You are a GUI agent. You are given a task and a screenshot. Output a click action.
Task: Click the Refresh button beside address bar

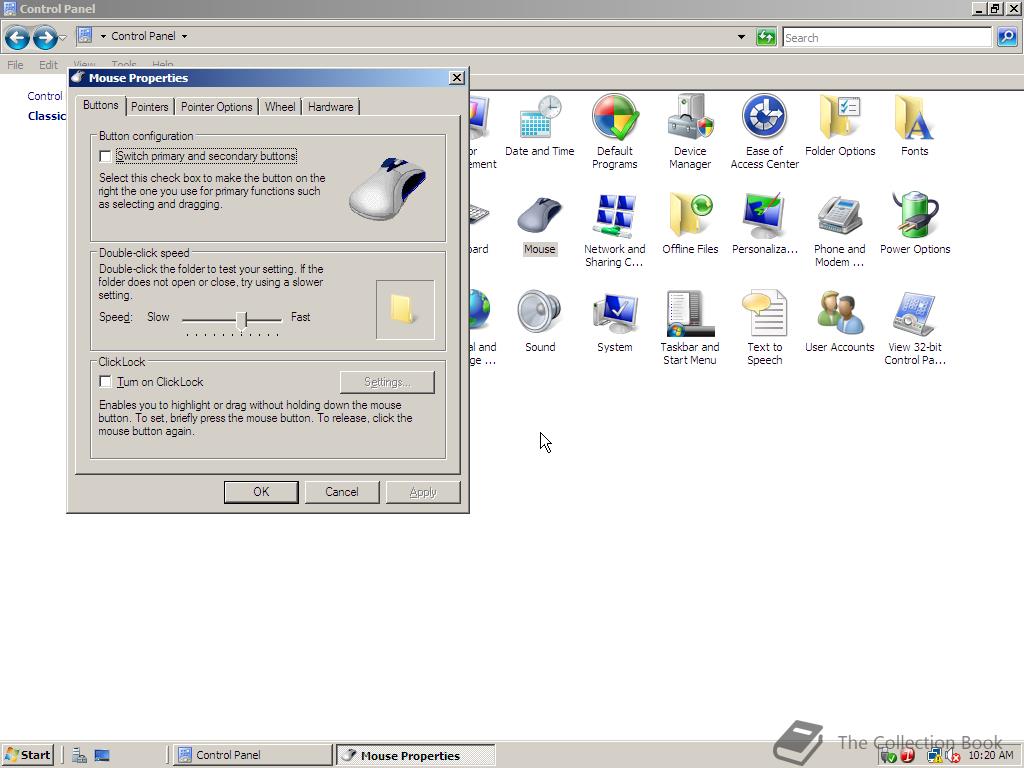765,37
